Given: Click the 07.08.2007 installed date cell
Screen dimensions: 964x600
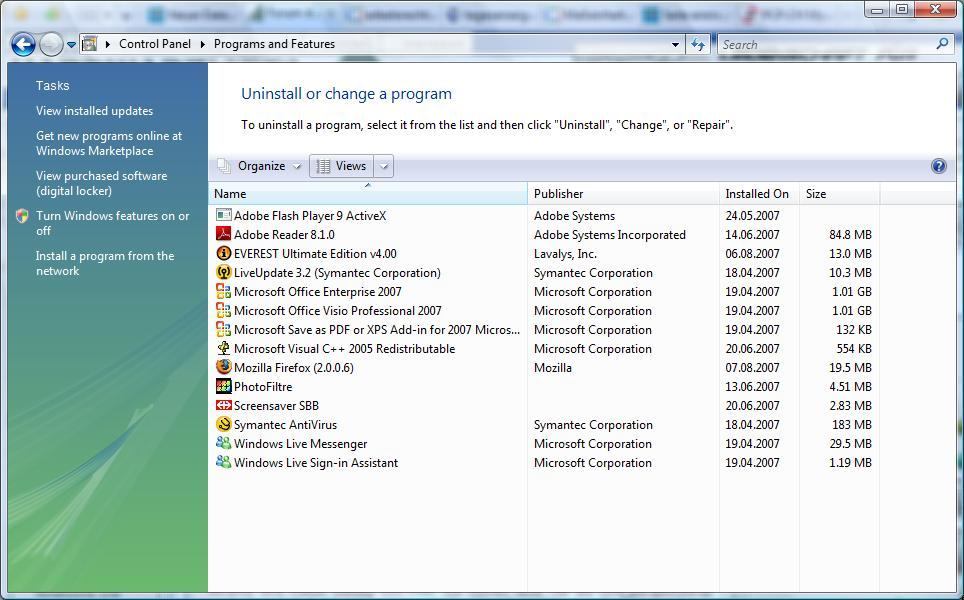Looking at the screenshot, I should click(x=752, y=368).
